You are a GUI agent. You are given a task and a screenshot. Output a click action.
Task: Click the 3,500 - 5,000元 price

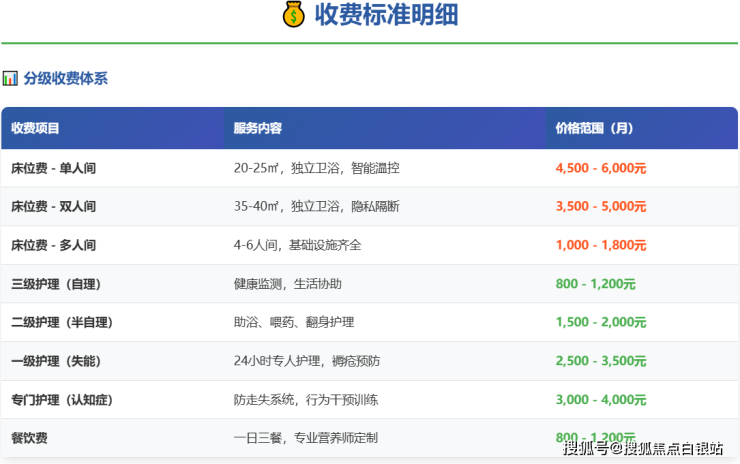600,207
